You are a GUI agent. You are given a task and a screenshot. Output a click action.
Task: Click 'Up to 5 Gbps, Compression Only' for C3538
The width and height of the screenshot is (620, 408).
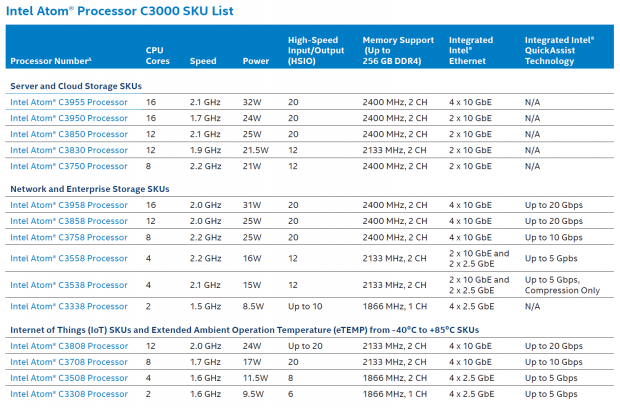(x=562, y=285)
